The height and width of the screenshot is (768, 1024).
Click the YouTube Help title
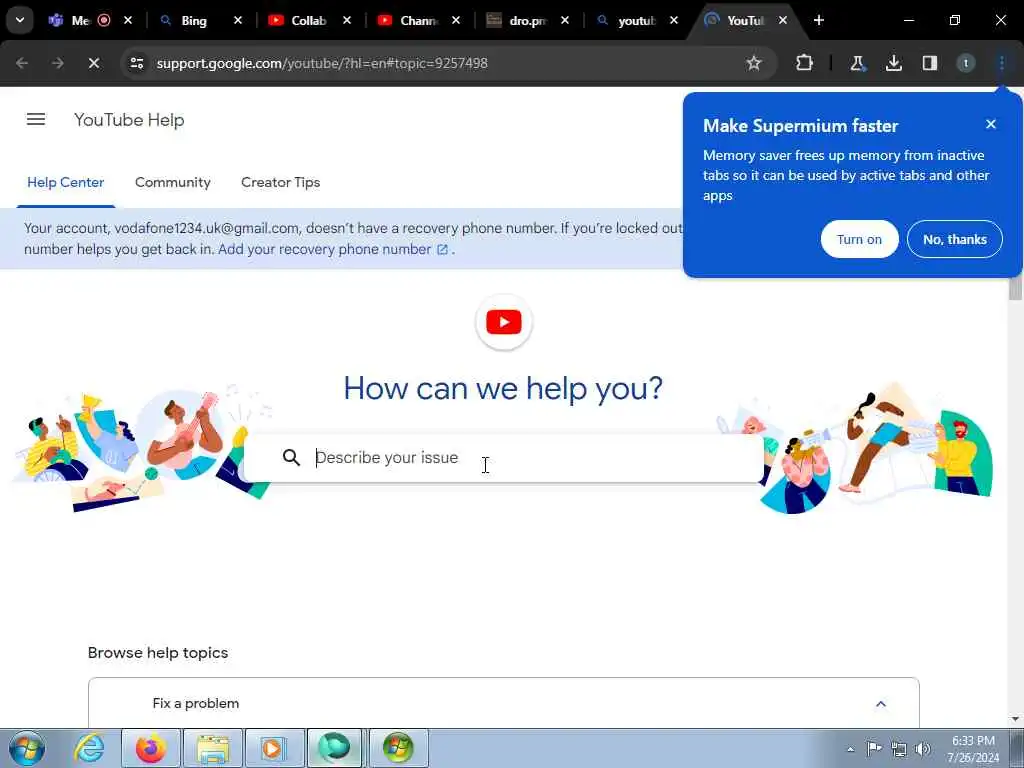129,120
